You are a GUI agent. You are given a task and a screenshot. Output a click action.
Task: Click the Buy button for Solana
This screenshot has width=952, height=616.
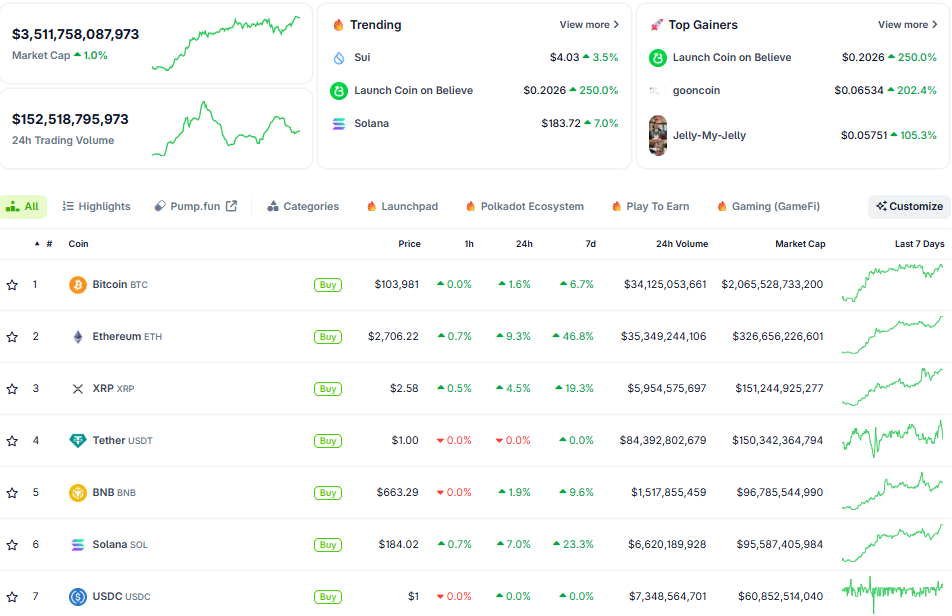(x=328, y=545)
